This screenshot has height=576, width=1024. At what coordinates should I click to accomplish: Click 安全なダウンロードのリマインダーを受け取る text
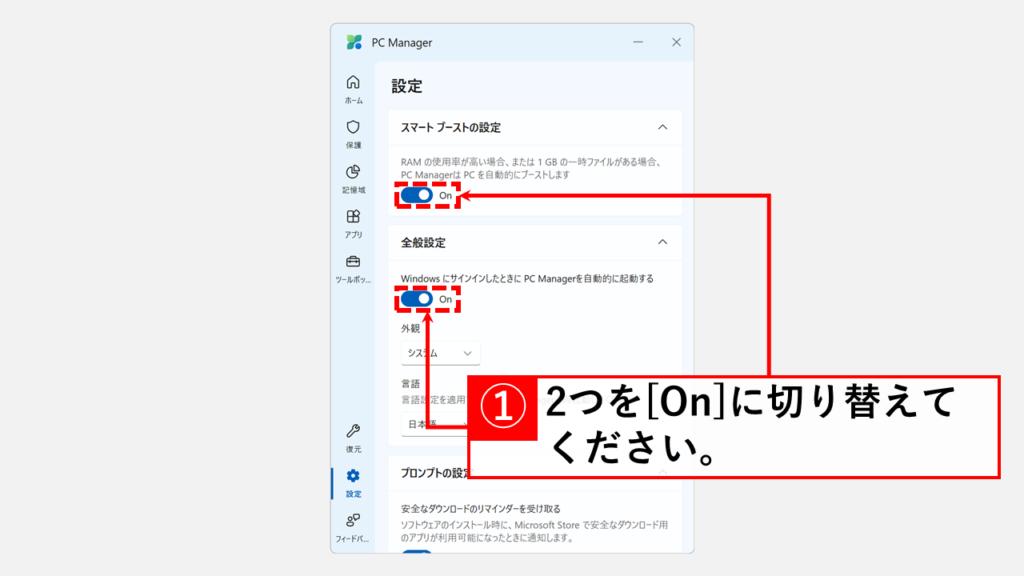coord(481,509)
